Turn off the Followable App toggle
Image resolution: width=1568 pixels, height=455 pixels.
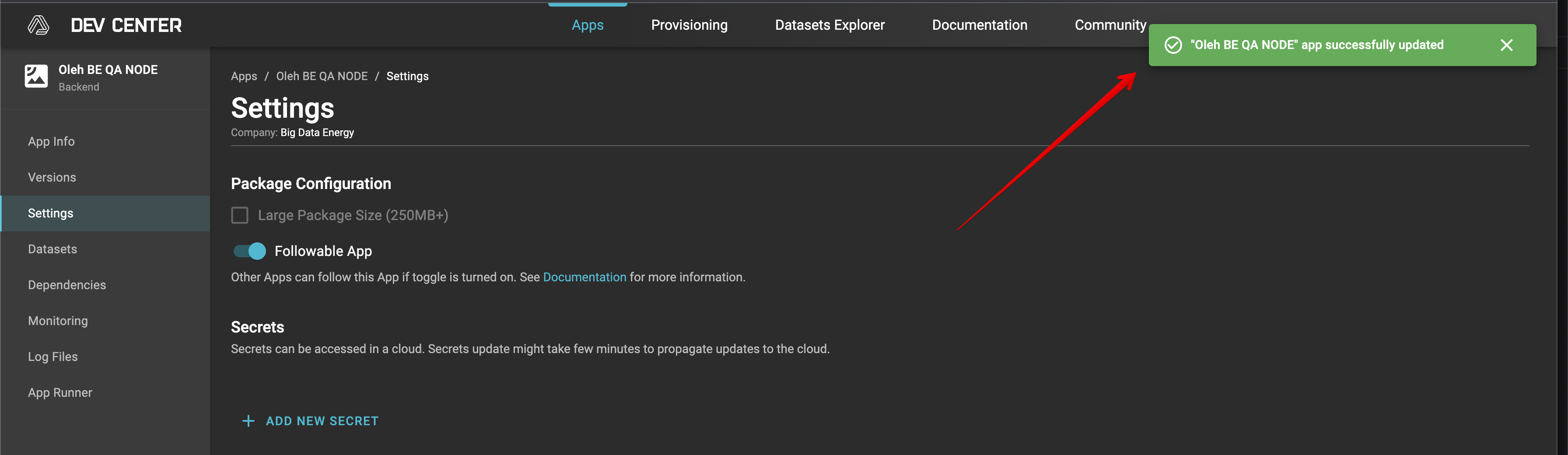coord(250,251)
